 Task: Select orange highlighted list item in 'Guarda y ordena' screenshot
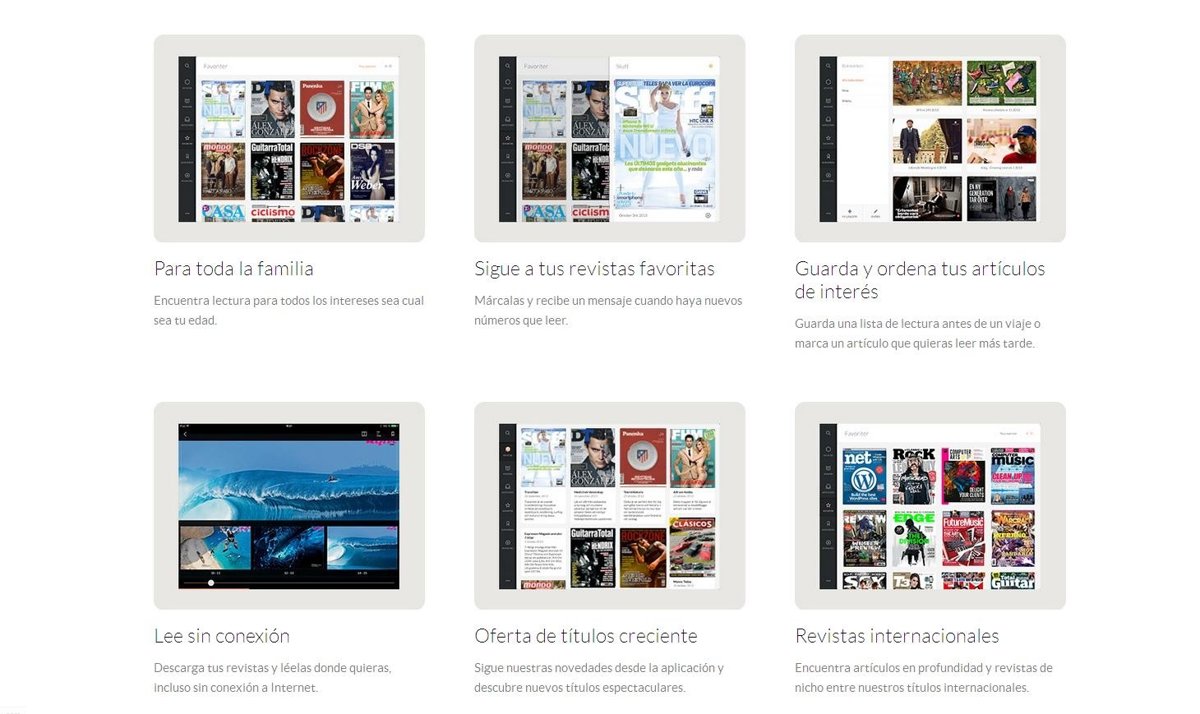click(x=853, y=79)
